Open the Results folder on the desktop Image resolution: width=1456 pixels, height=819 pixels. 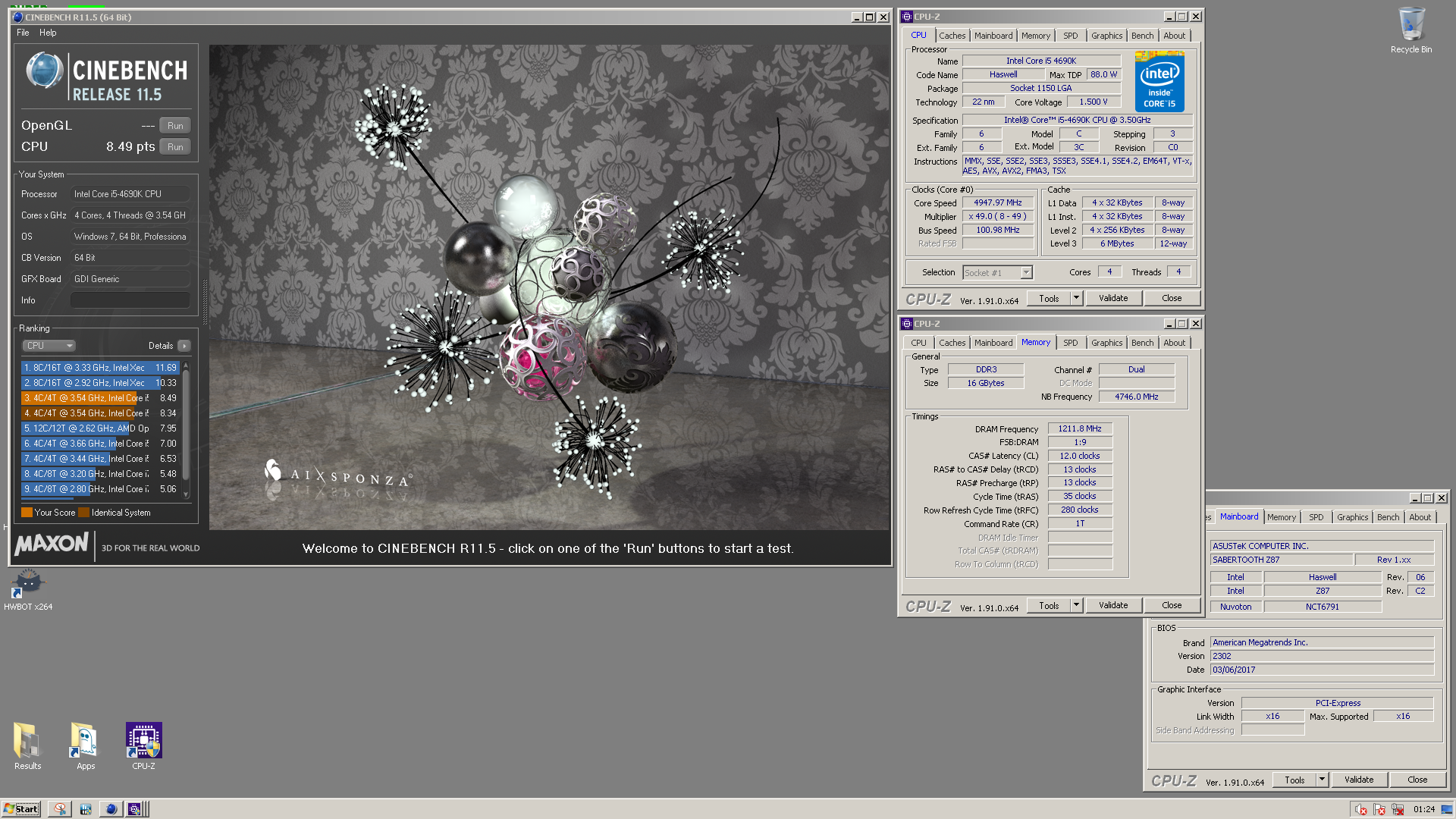(27, 745)
